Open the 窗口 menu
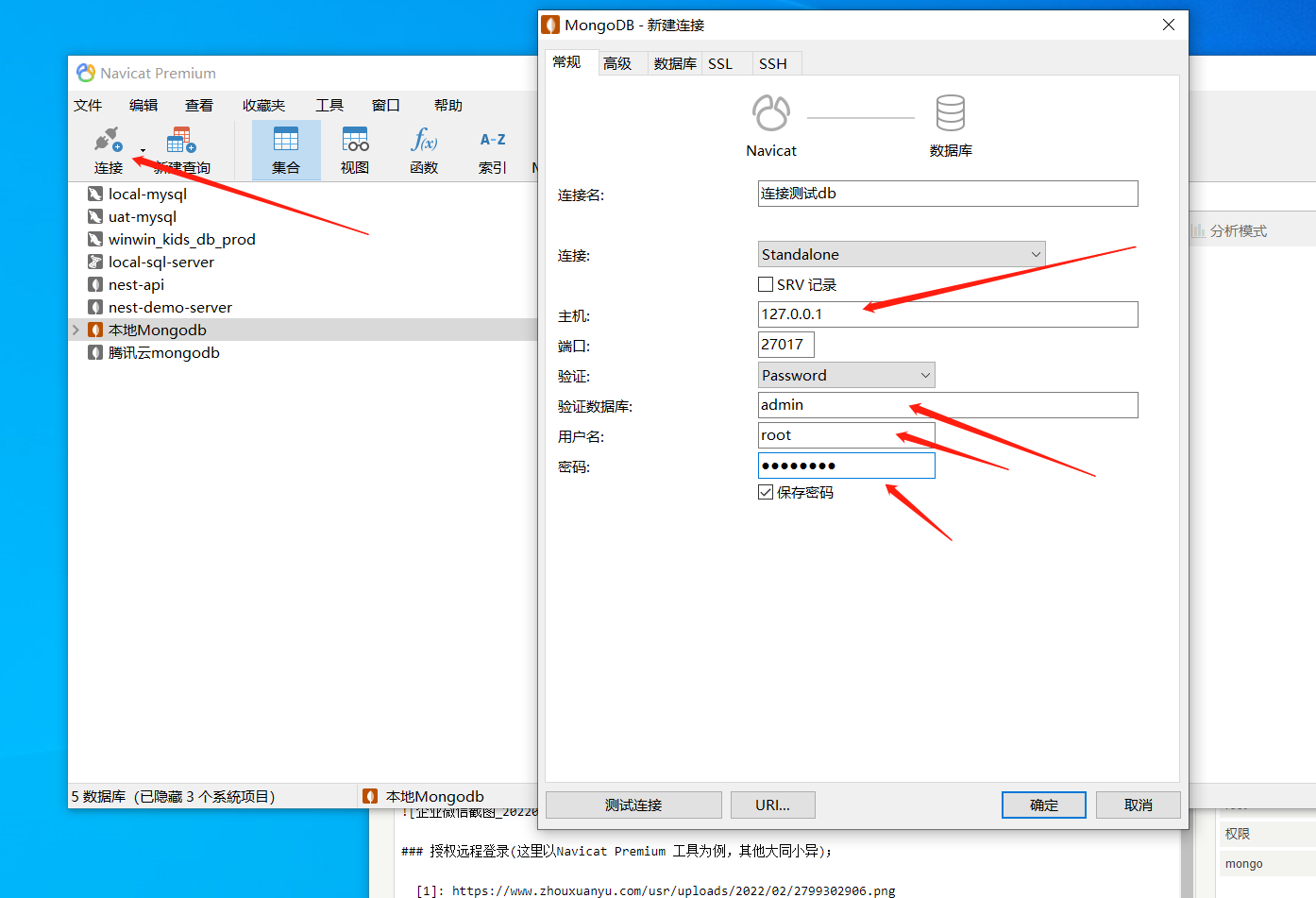Viewport: 1316px width, 898px height. point(386,105)
